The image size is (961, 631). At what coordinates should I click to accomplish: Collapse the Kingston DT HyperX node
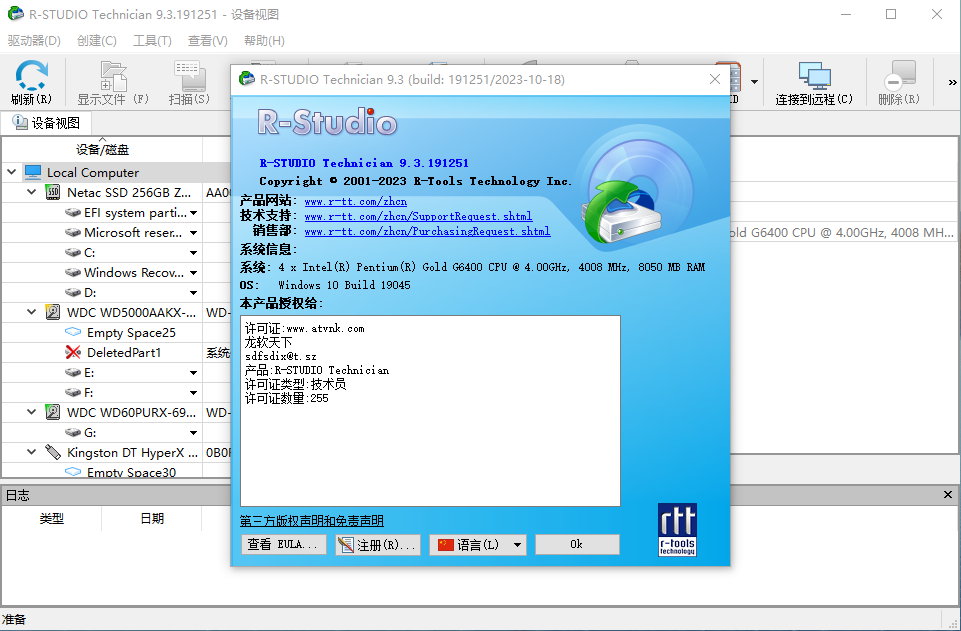pos(32,452)
